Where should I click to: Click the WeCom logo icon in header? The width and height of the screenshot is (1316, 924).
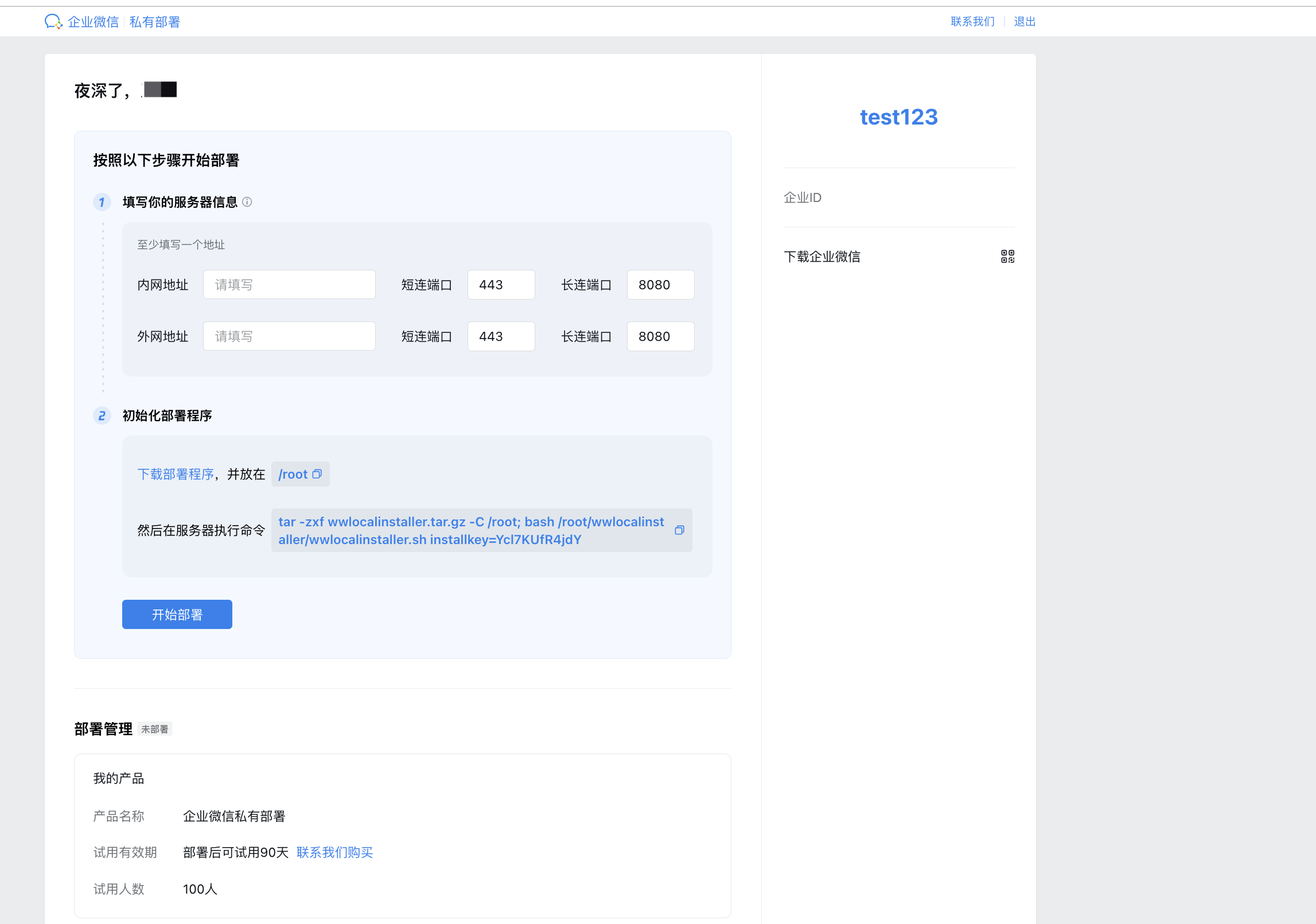[x=53, y=22]
